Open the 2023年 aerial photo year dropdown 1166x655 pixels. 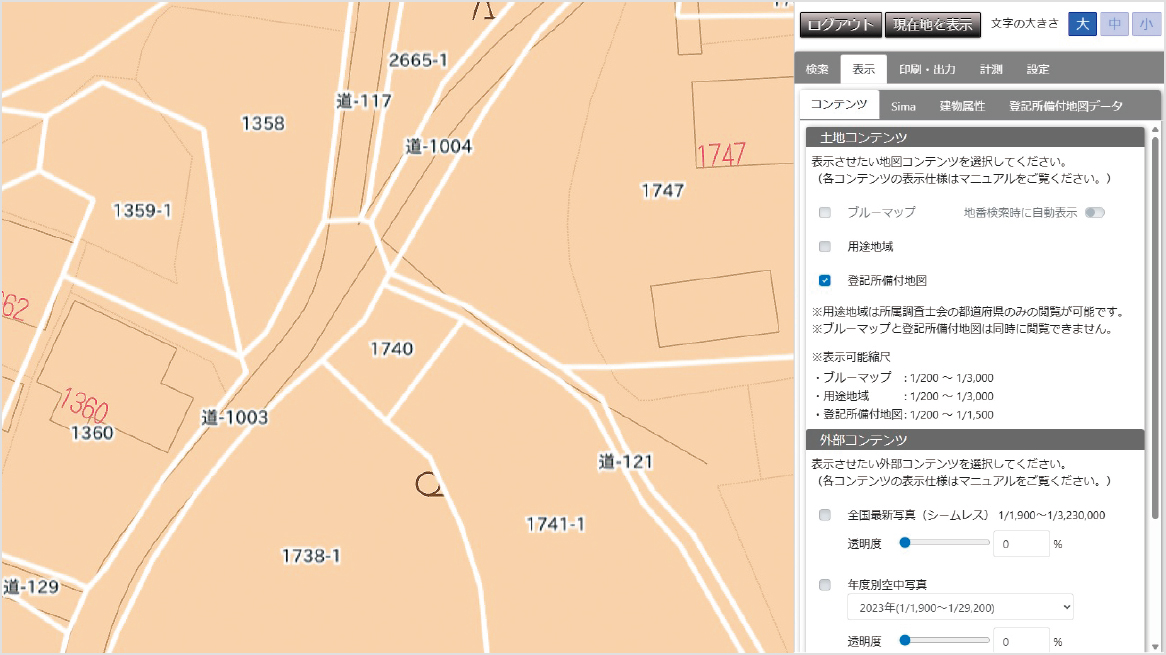958,606
